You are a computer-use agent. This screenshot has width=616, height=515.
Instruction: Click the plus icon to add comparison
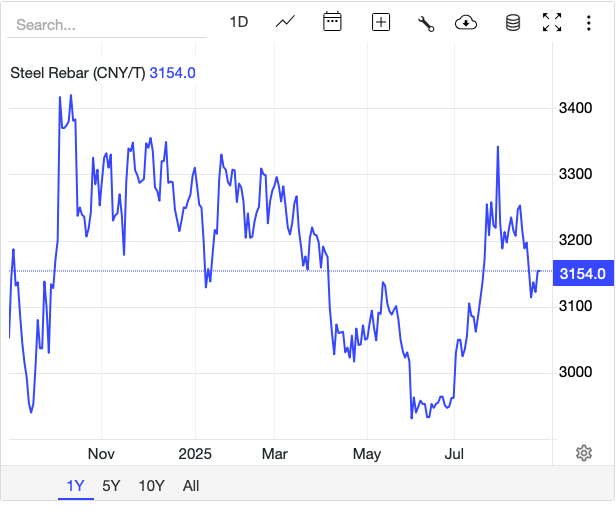[381, 22]
